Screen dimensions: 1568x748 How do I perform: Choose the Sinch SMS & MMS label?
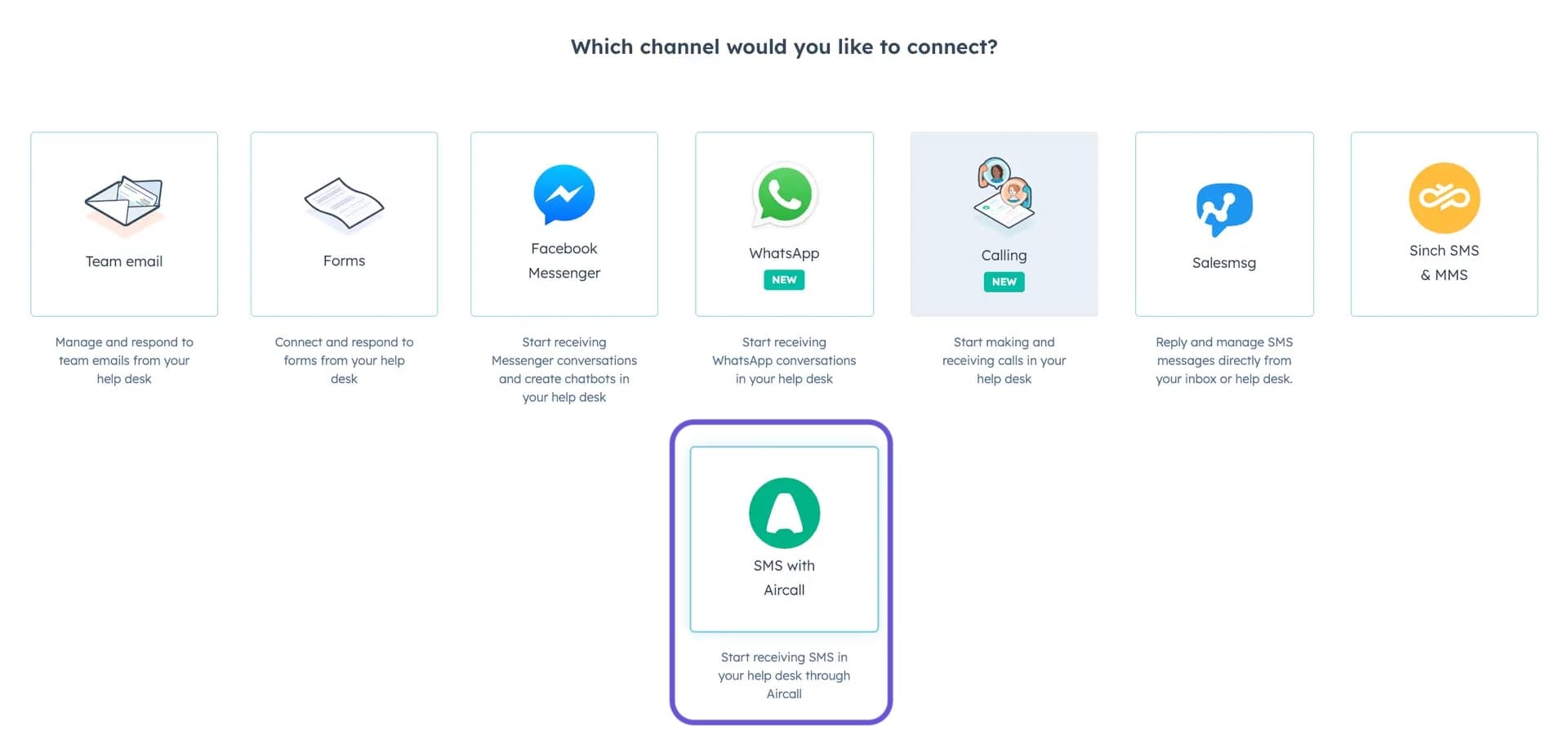point(1444,263)
